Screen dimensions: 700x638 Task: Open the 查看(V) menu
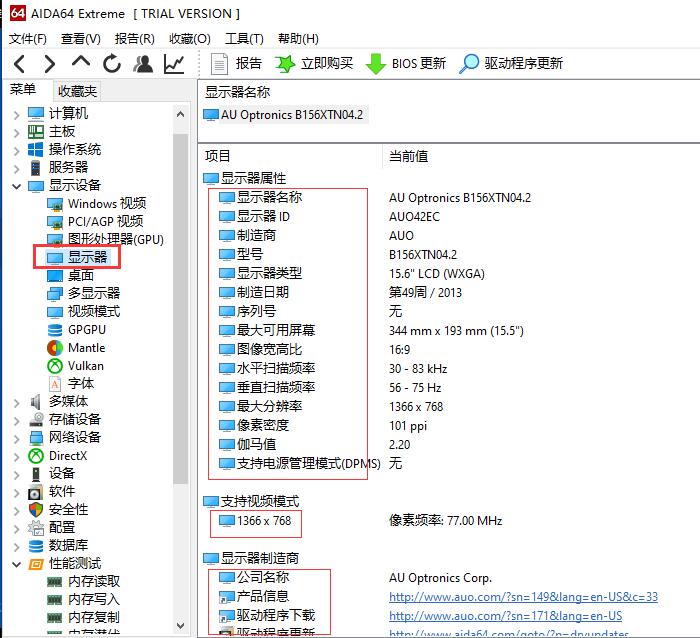coord(81,39)
